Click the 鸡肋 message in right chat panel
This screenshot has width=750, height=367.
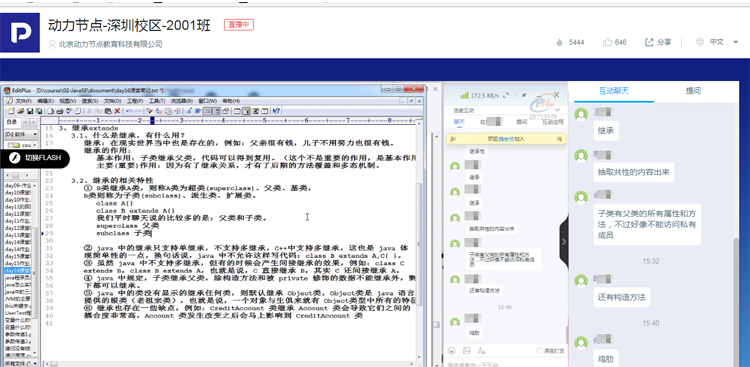pyautogui.click(x=606, y=358)
